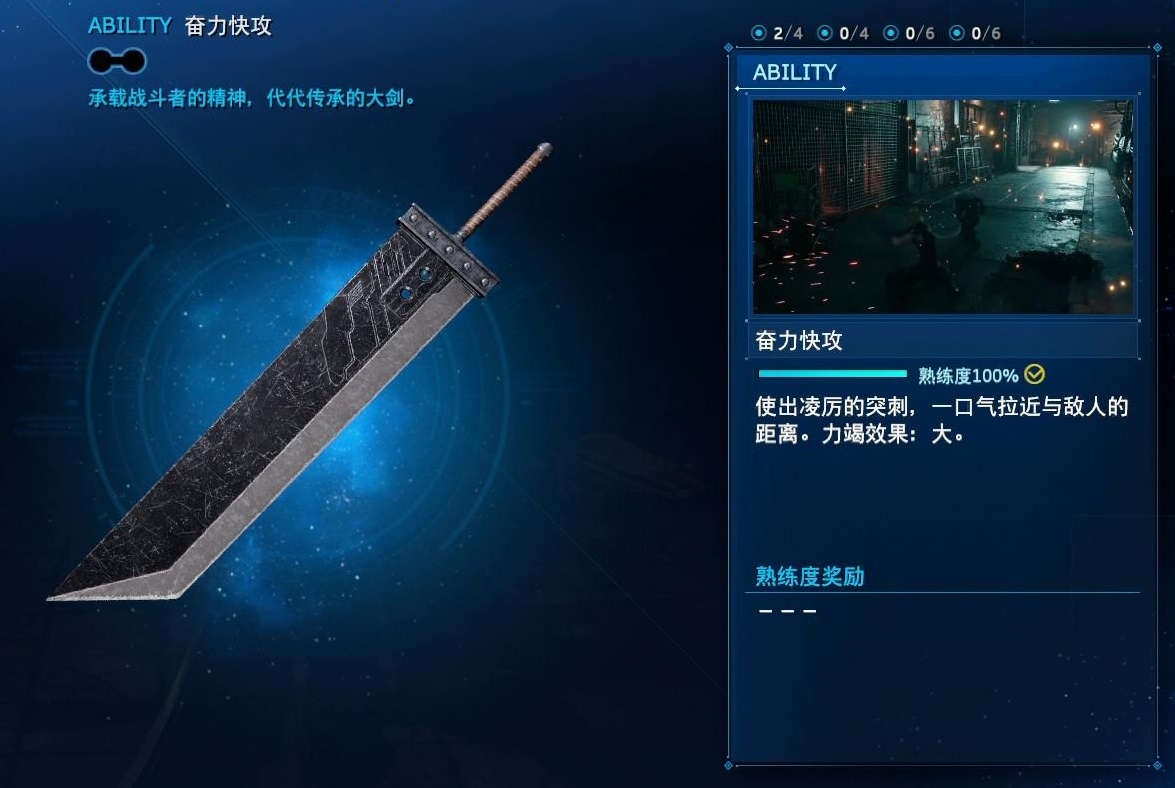Select the ABILITY tab in the right panel
Image resolution: width=1175 pixels, height=788 pixels.
(x=794, y=72)
